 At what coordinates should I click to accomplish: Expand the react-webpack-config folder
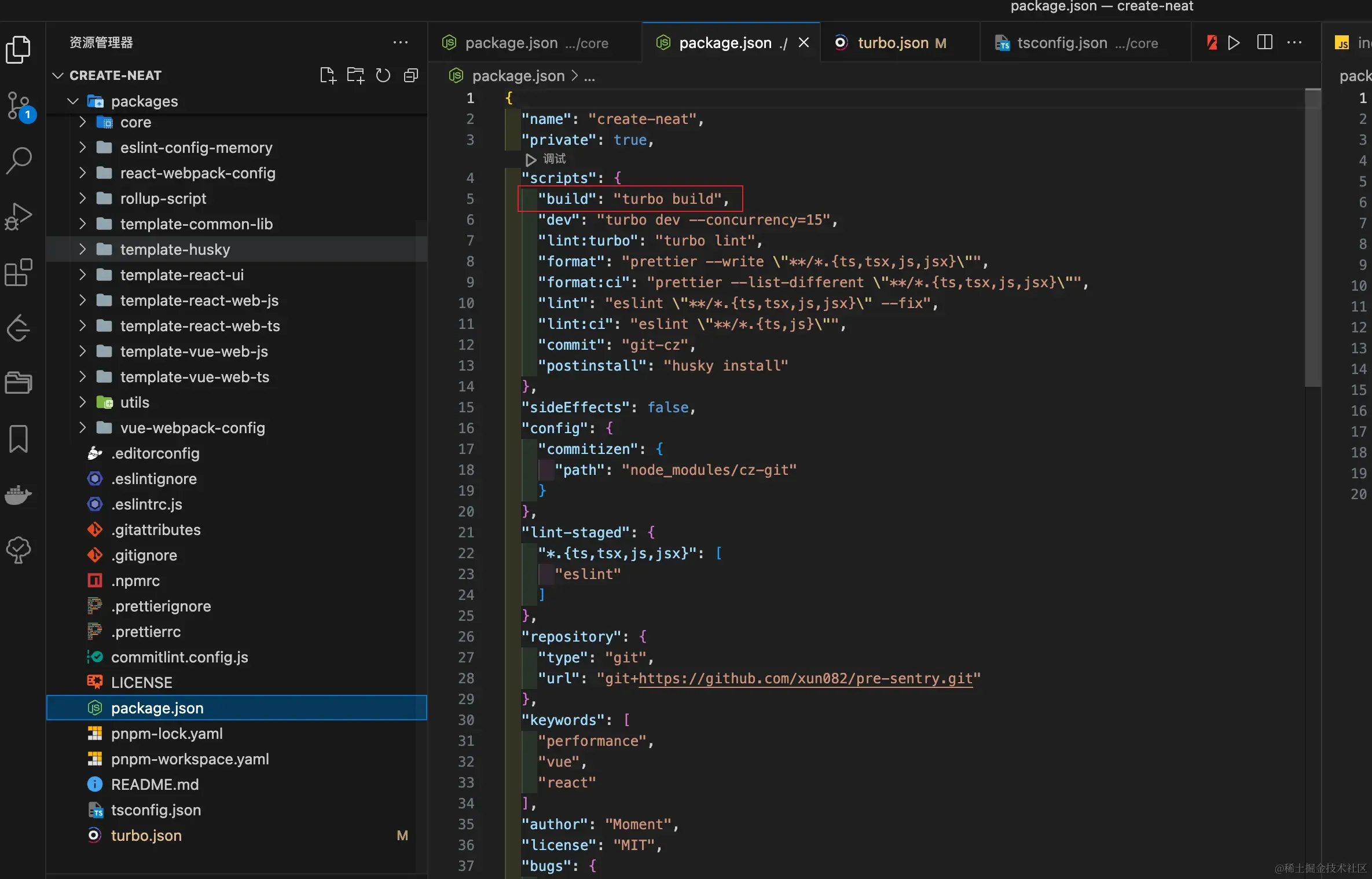tap(82, 173)
